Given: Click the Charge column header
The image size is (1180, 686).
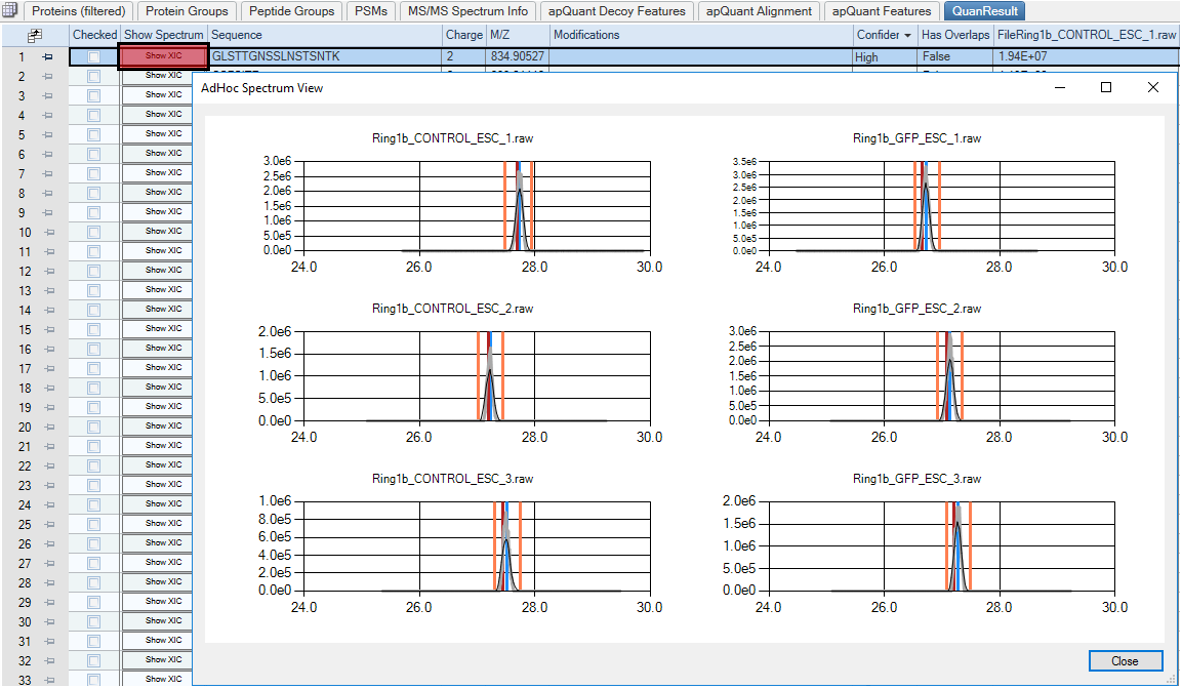Looking at the screenshot, I should tap(464, 35).
